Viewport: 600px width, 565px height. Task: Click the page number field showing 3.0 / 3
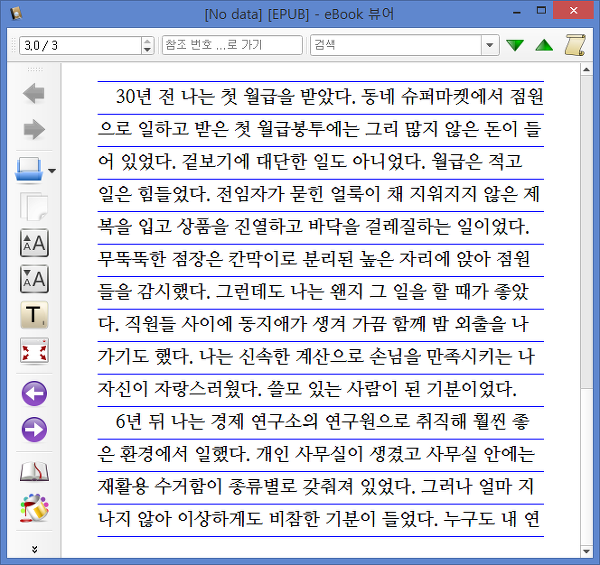(80, 46)
